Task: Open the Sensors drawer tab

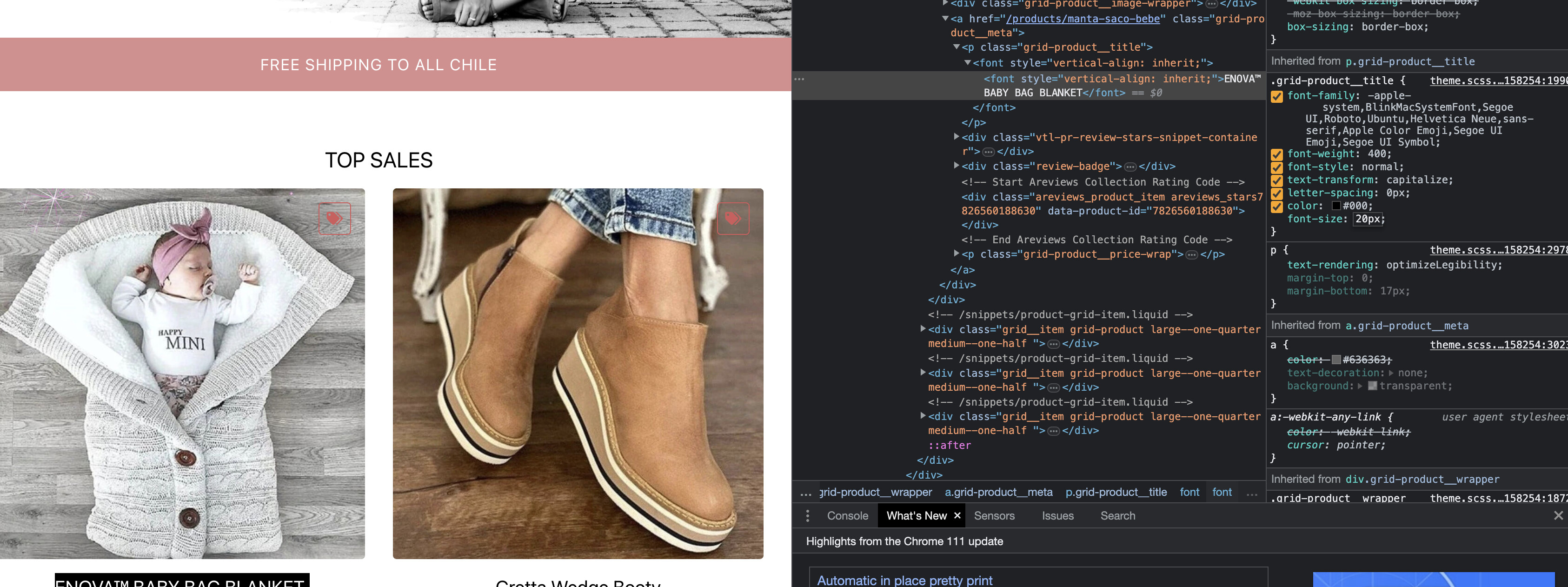Action: coord(993,516)
